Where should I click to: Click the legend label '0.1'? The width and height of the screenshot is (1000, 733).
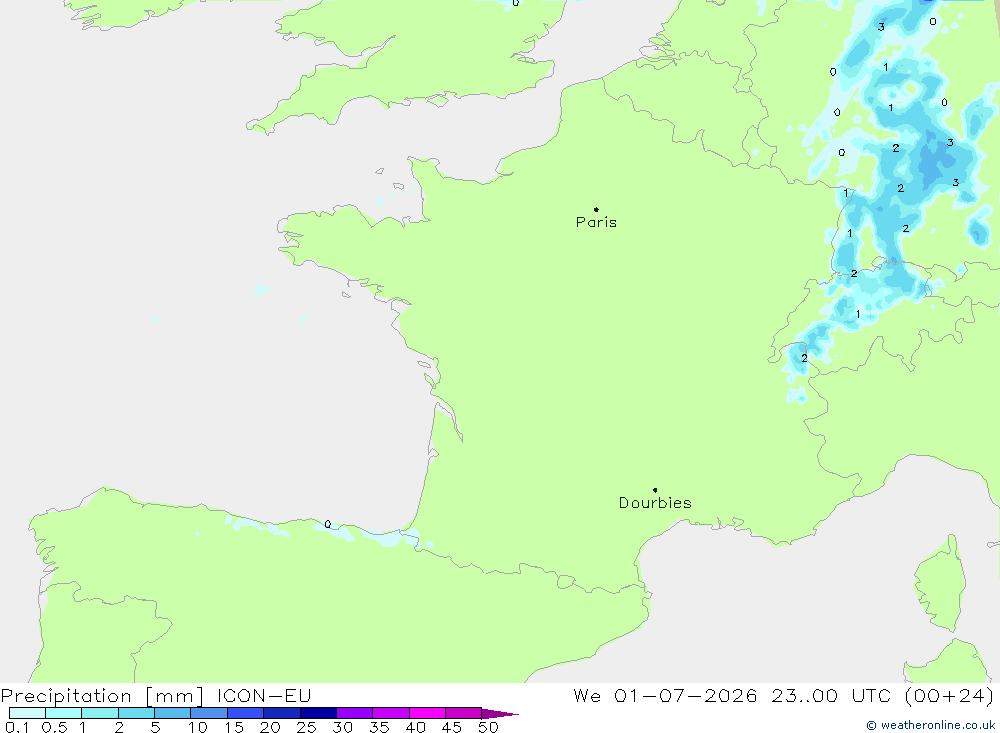(17, 727)
